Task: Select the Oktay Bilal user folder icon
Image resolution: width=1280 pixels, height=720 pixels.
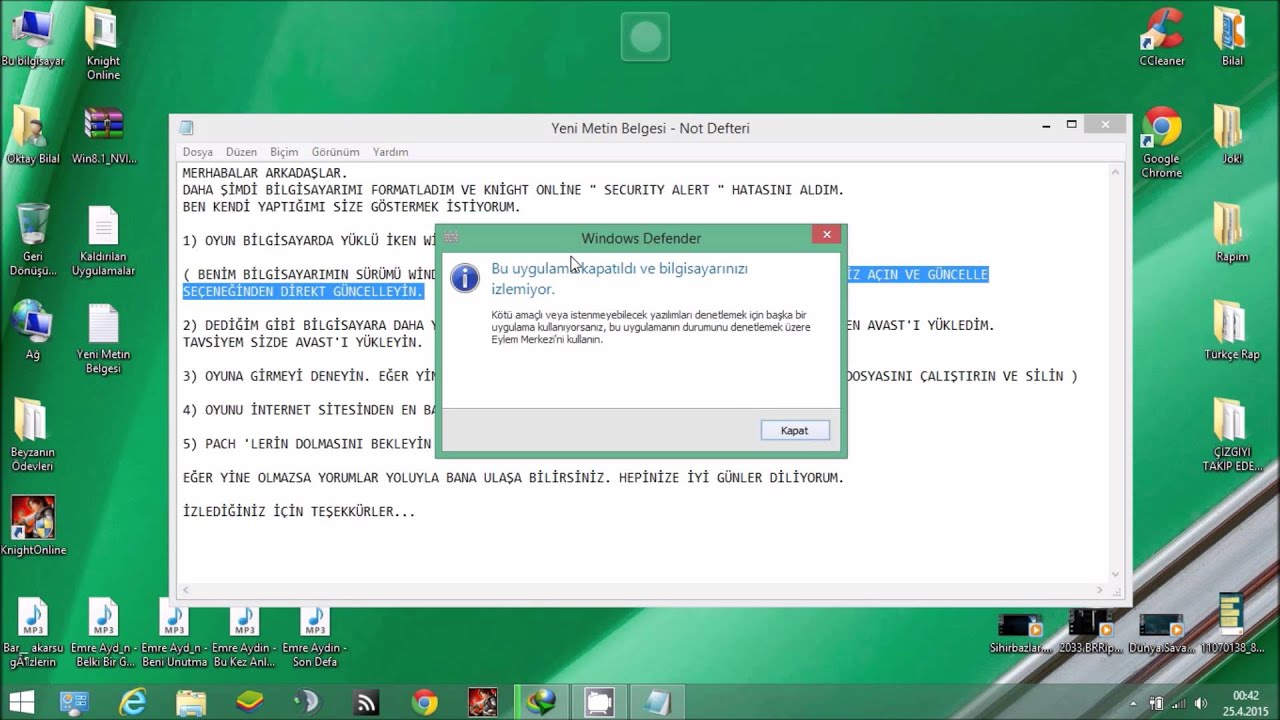Action: (32, 134)
